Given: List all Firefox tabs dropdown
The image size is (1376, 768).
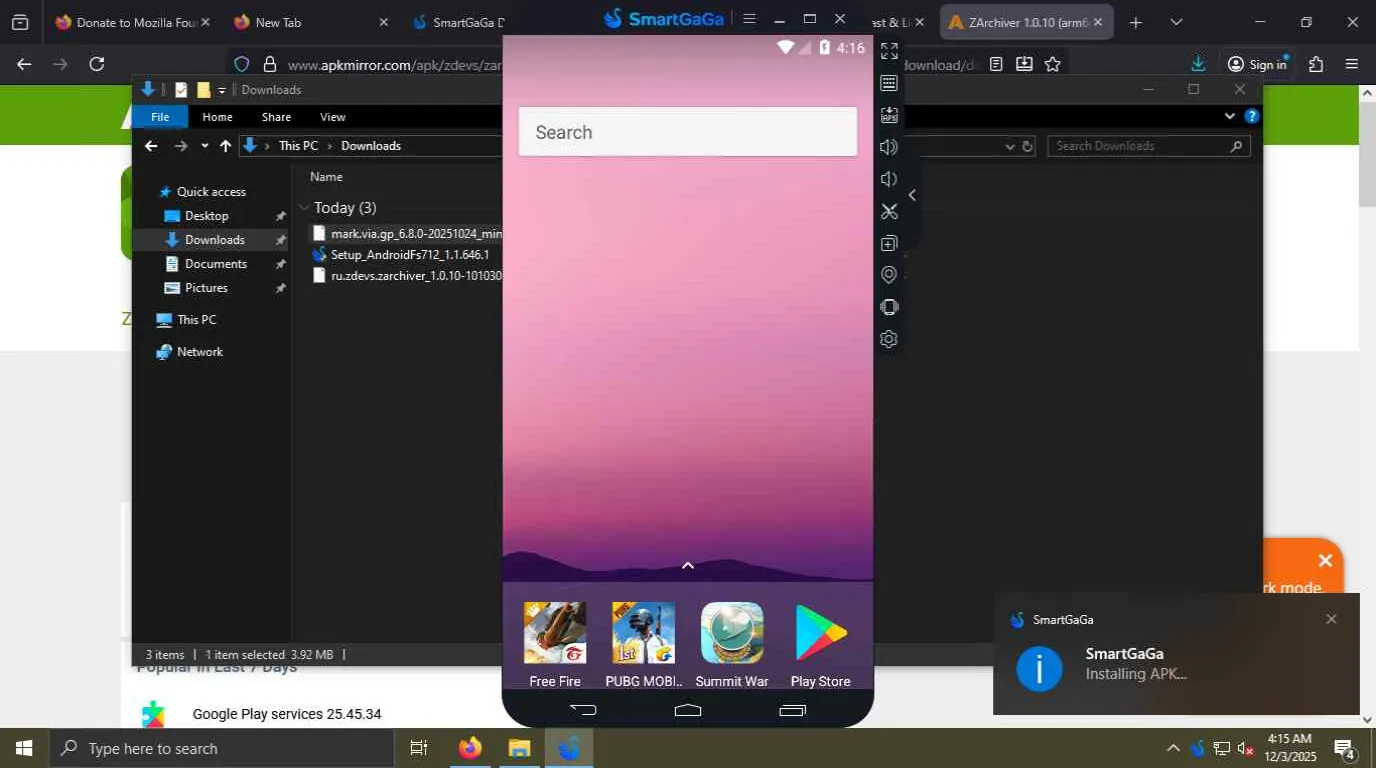Looking at the screenshot, I should coord(1176,22).
